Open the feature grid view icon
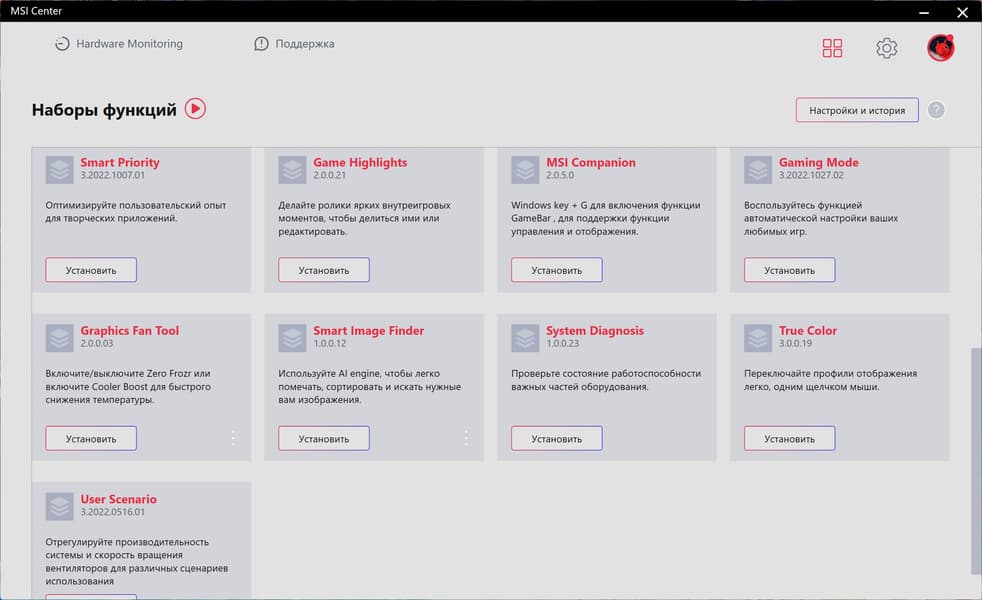 coord(832,48)
